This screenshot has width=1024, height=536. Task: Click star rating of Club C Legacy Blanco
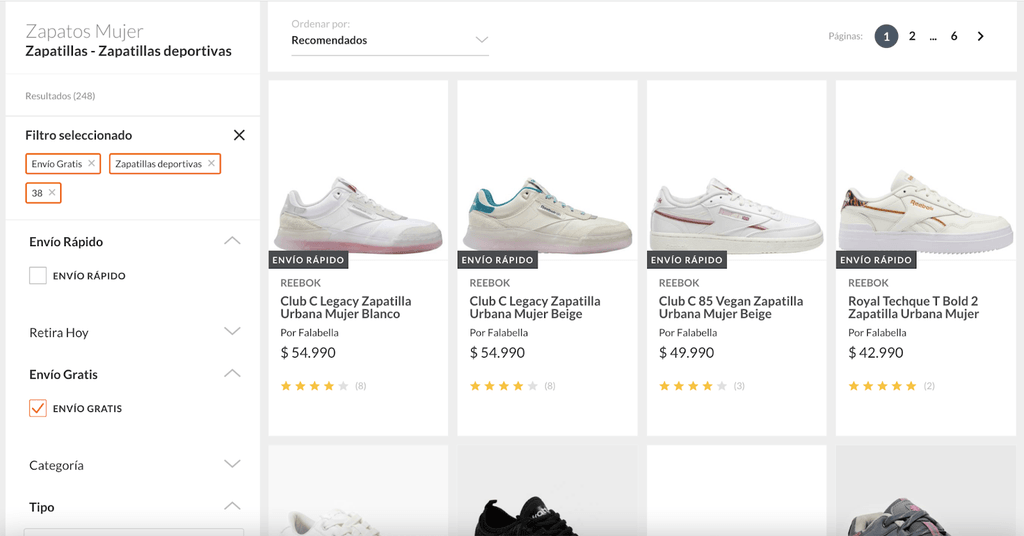314,386
